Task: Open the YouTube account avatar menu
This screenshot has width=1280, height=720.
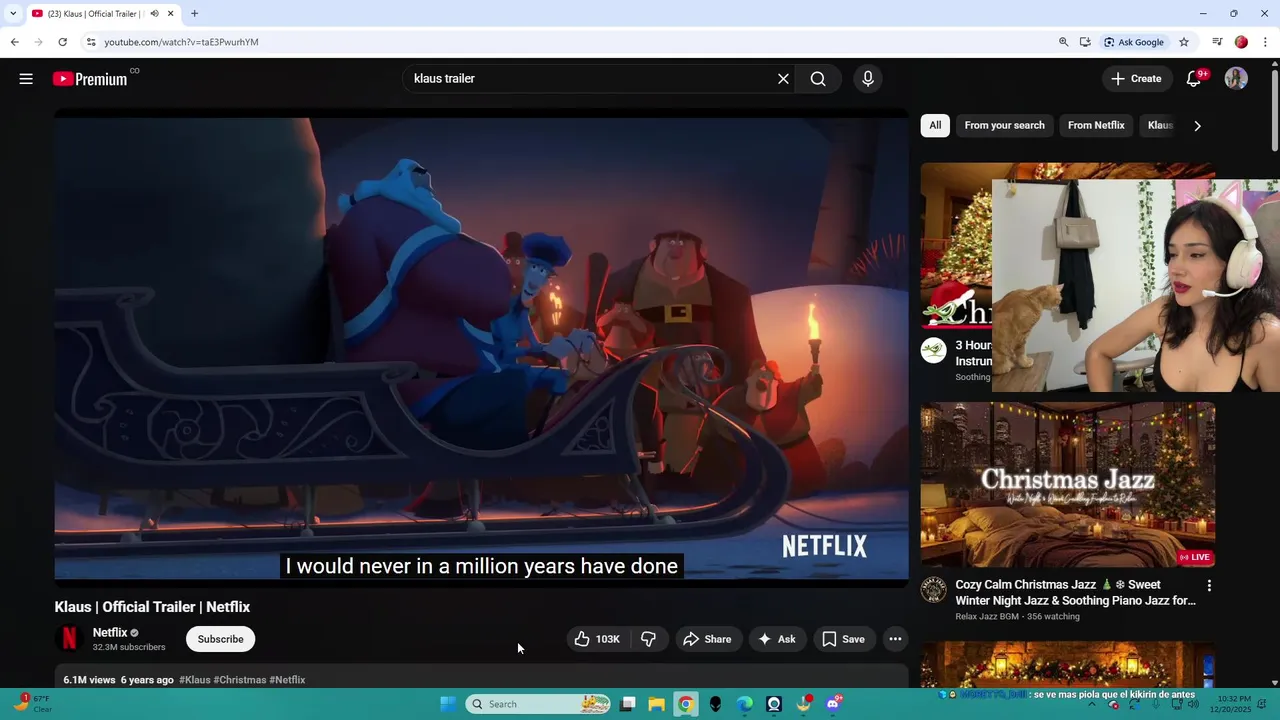Action: click(1236, 79)
